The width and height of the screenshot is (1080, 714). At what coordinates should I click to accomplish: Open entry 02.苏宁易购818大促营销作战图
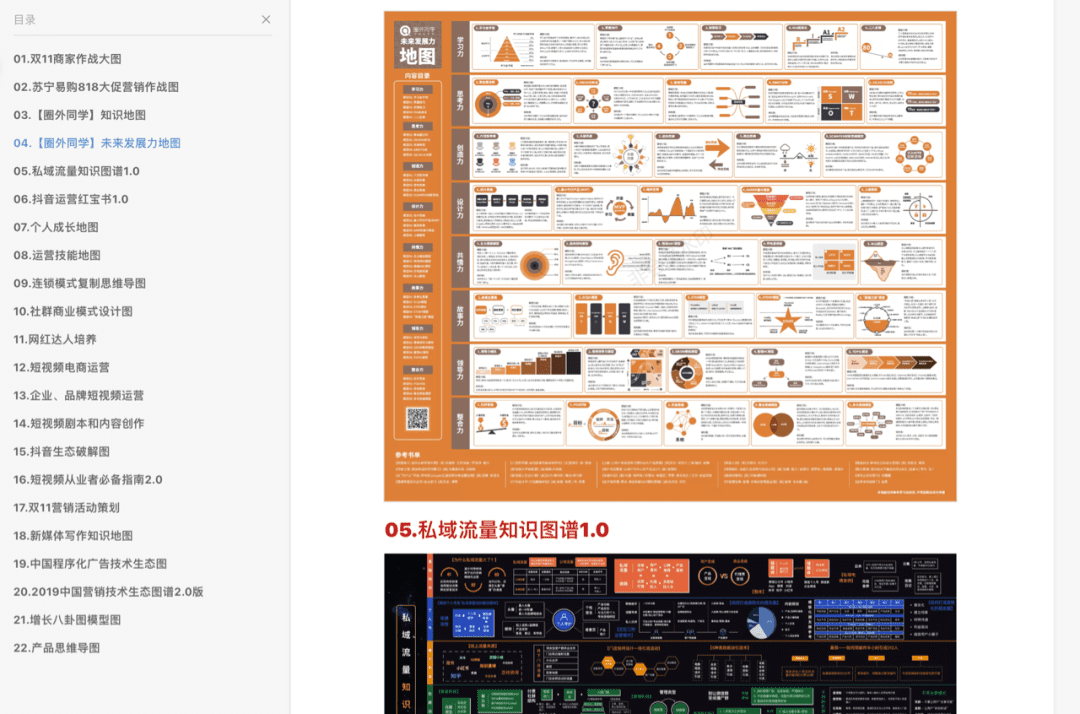tap(96, 87)
